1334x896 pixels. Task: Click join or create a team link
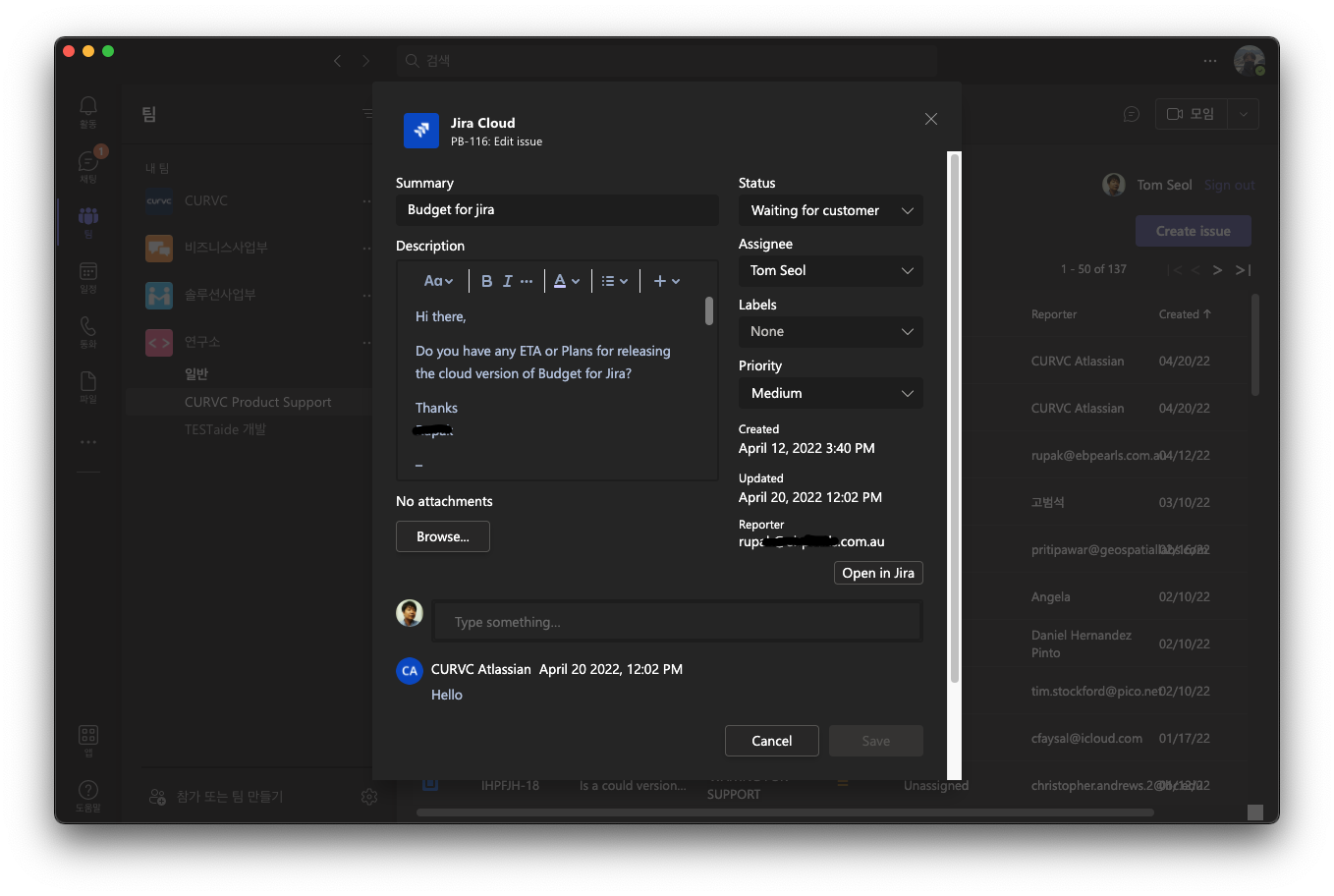(x=216, y=797)
